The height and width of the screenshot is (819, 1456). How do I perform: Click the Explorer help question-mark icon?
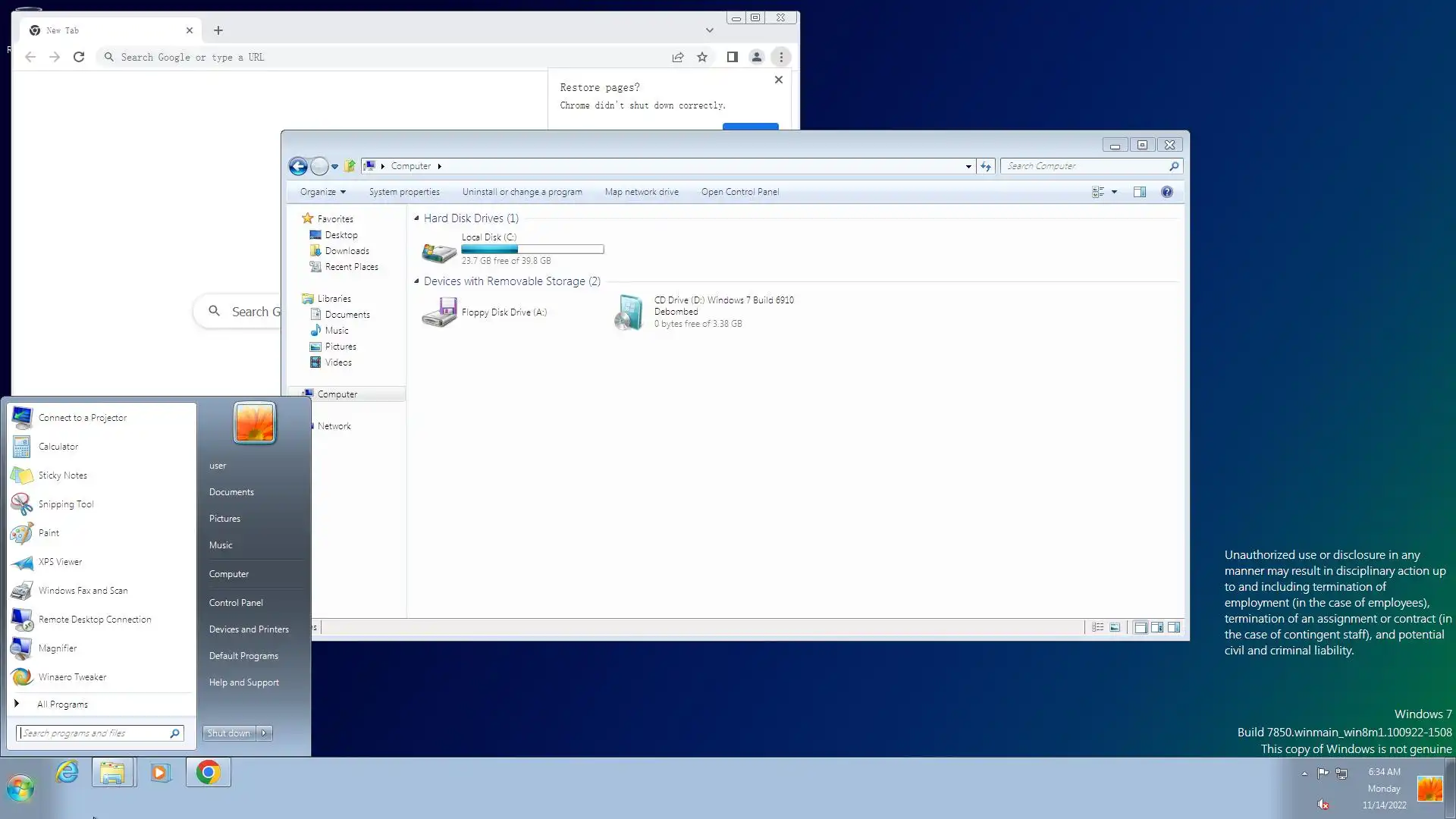click(1167, 192)
